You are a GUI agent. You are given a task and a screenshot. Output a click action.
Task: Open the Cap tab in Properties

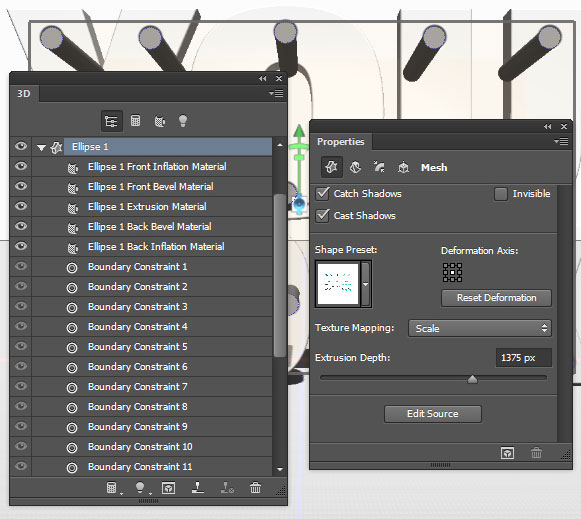pos(379,167)
